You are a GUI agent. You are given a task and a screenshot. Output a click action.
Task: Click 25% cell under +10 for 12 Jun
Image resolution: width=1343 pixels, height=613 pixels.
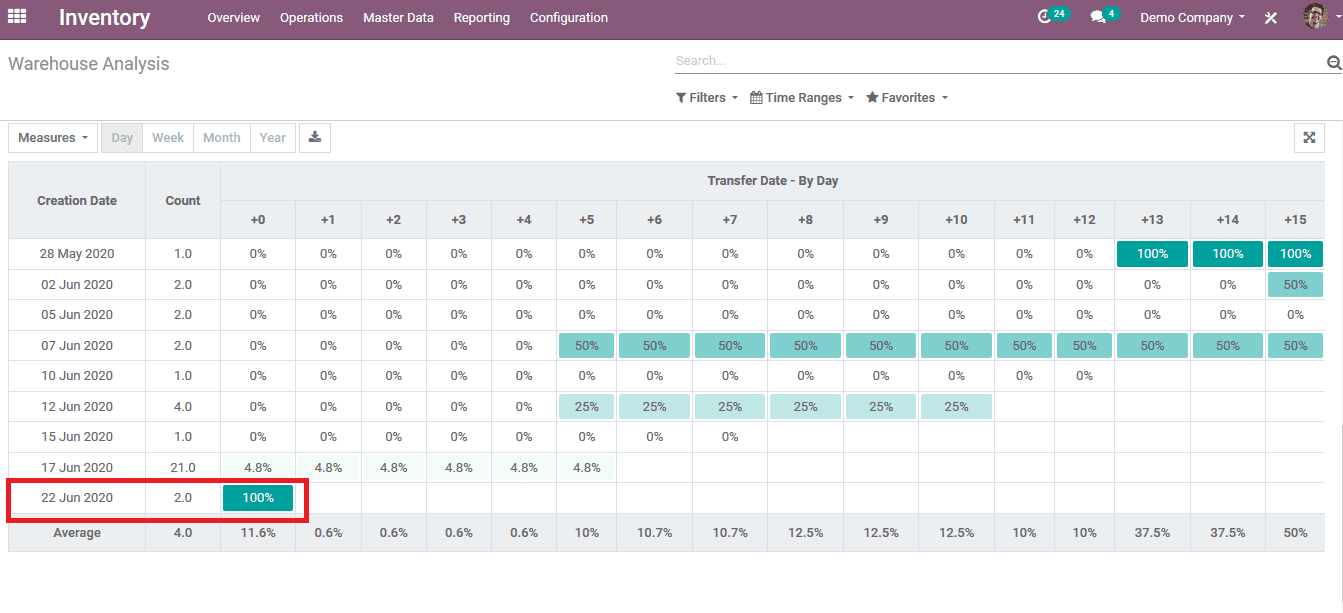tap(956, 407)
